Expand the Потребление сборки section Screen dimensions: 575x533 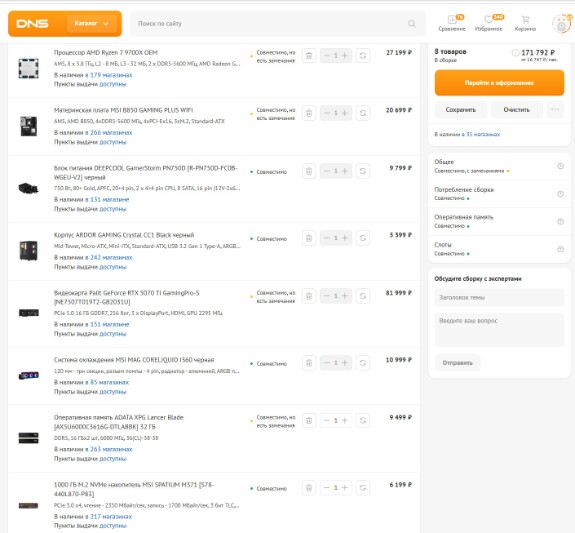(499, 194)
